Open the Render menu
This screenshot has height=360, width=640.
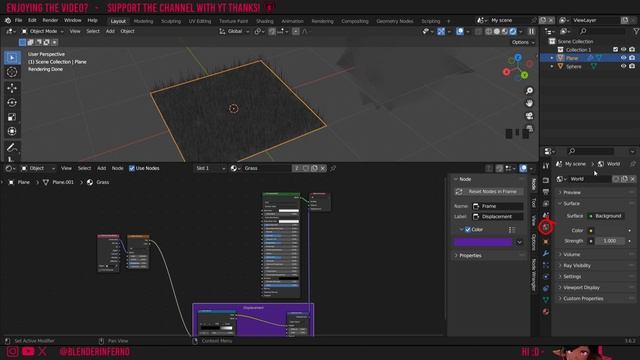50,20
